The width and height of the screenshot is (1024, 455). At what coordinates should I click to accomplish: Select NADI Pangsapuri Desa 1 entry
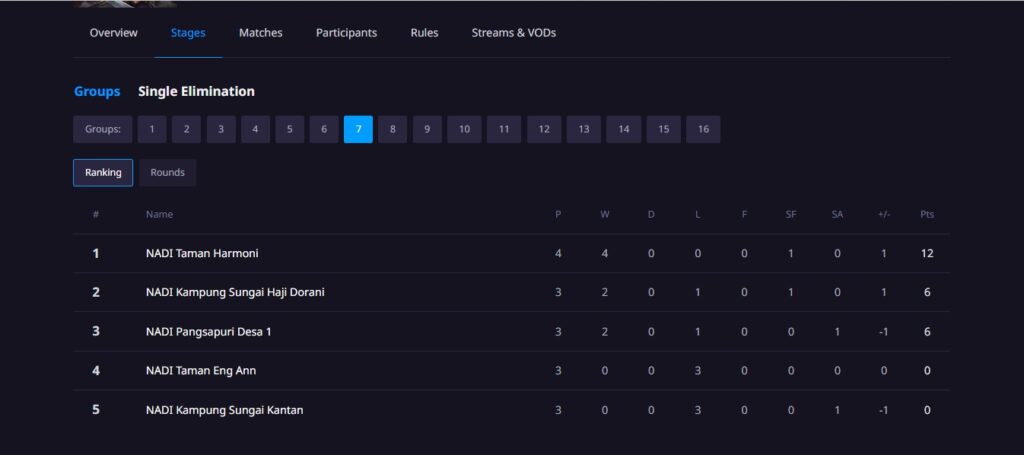click(x=208, y=332)
